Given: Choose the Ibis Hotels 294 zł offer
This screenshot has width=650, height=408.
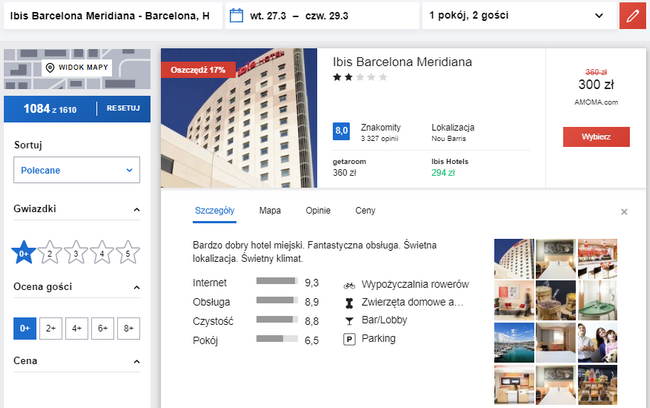Looking at the screenshot, I should pyautogui.click(x=450, y=168).
